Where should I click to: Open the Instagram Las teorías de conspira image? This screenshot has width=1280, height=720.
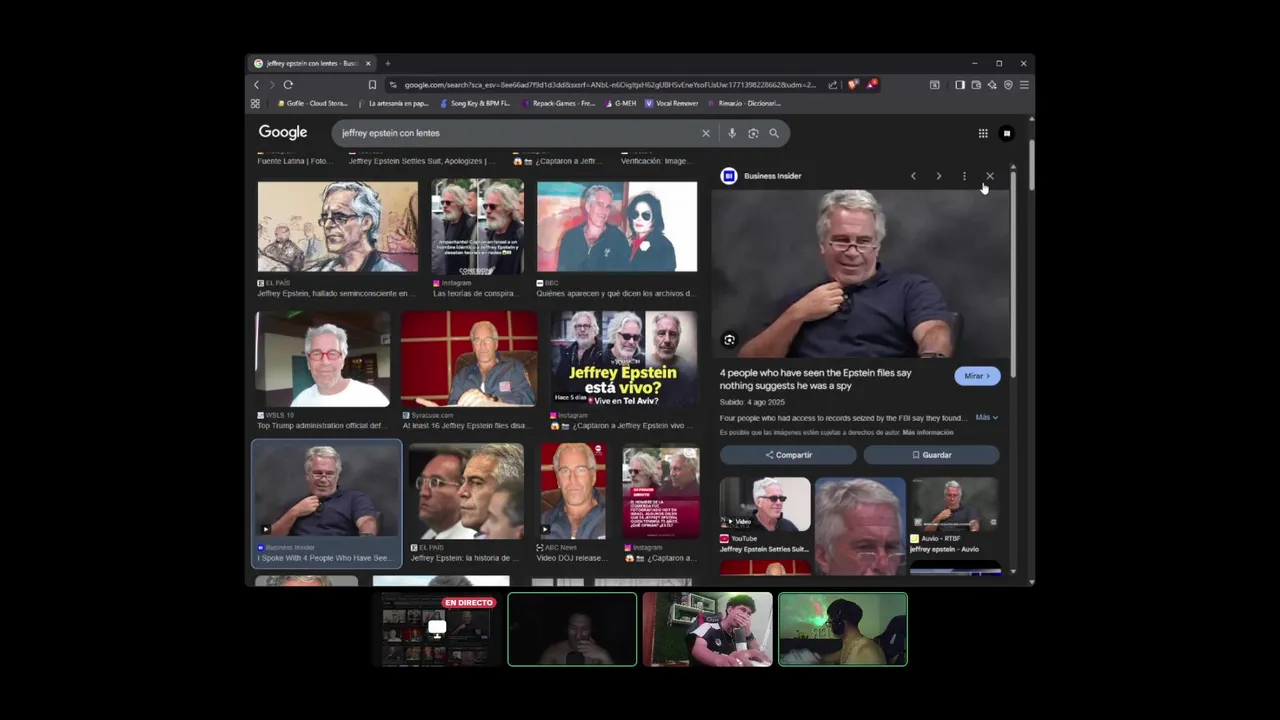[x=477, y=226]
